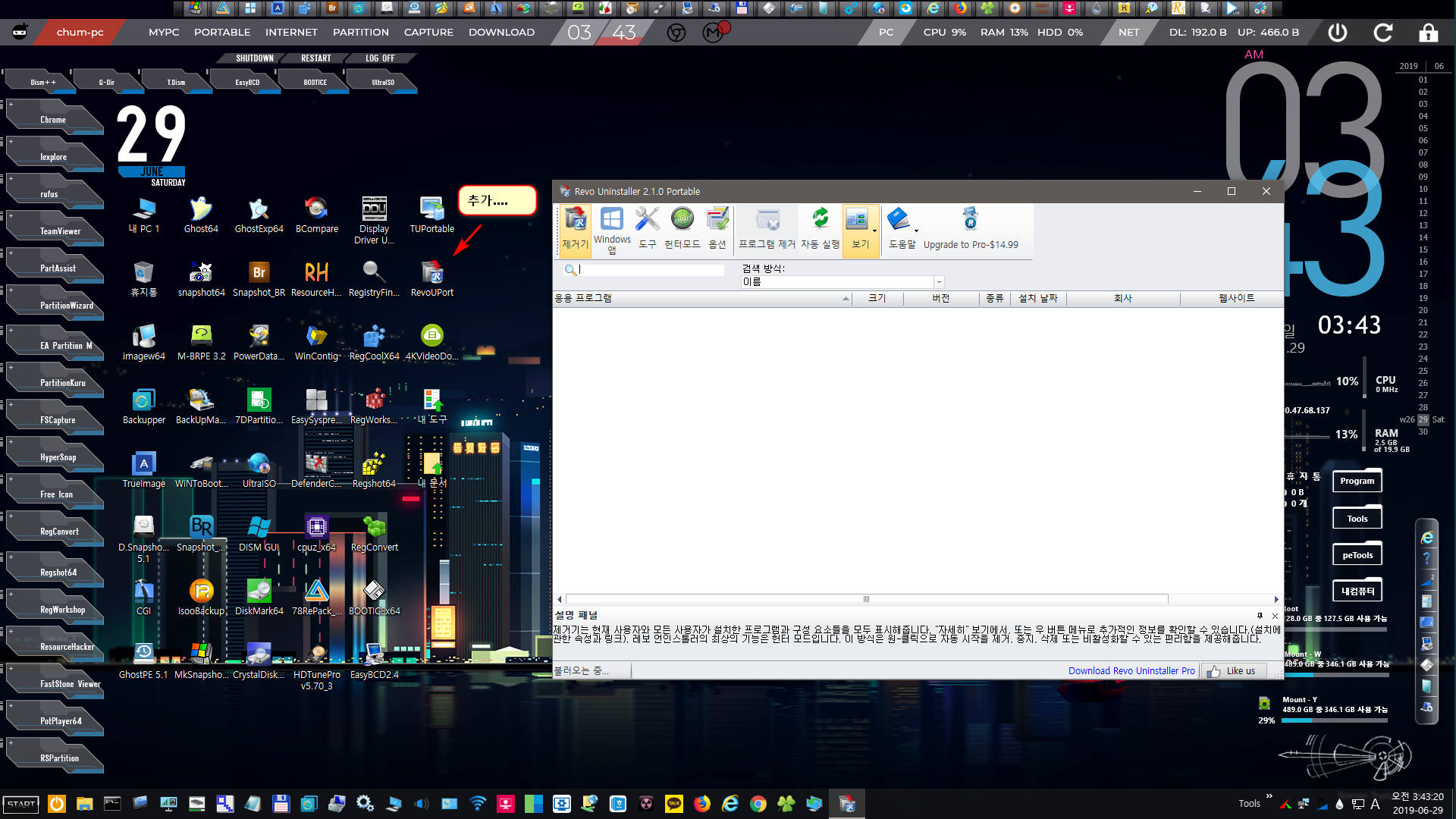The image size is (1456, 819).
Task: Open the RevoUPort desktop icon
Action: pyautogui.click(x=432, y=279)
